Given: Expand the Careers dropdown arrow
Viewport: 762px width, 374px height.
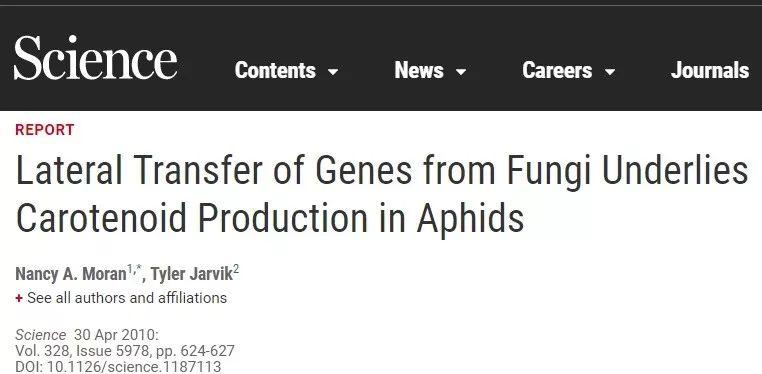Looking at the screenshot, I should pyautogui.click(x=610, y=72).
